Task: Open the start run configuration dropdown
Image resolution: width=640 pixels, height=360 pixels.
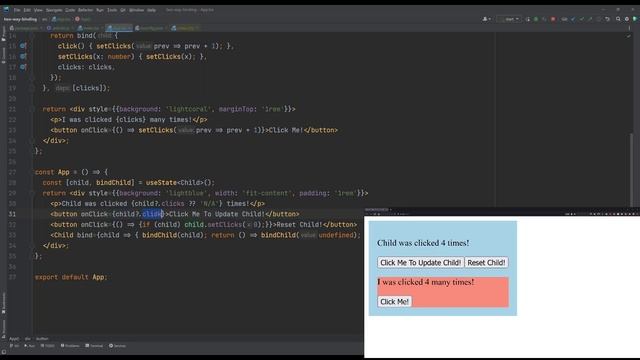Action: [x=509, y=19]
